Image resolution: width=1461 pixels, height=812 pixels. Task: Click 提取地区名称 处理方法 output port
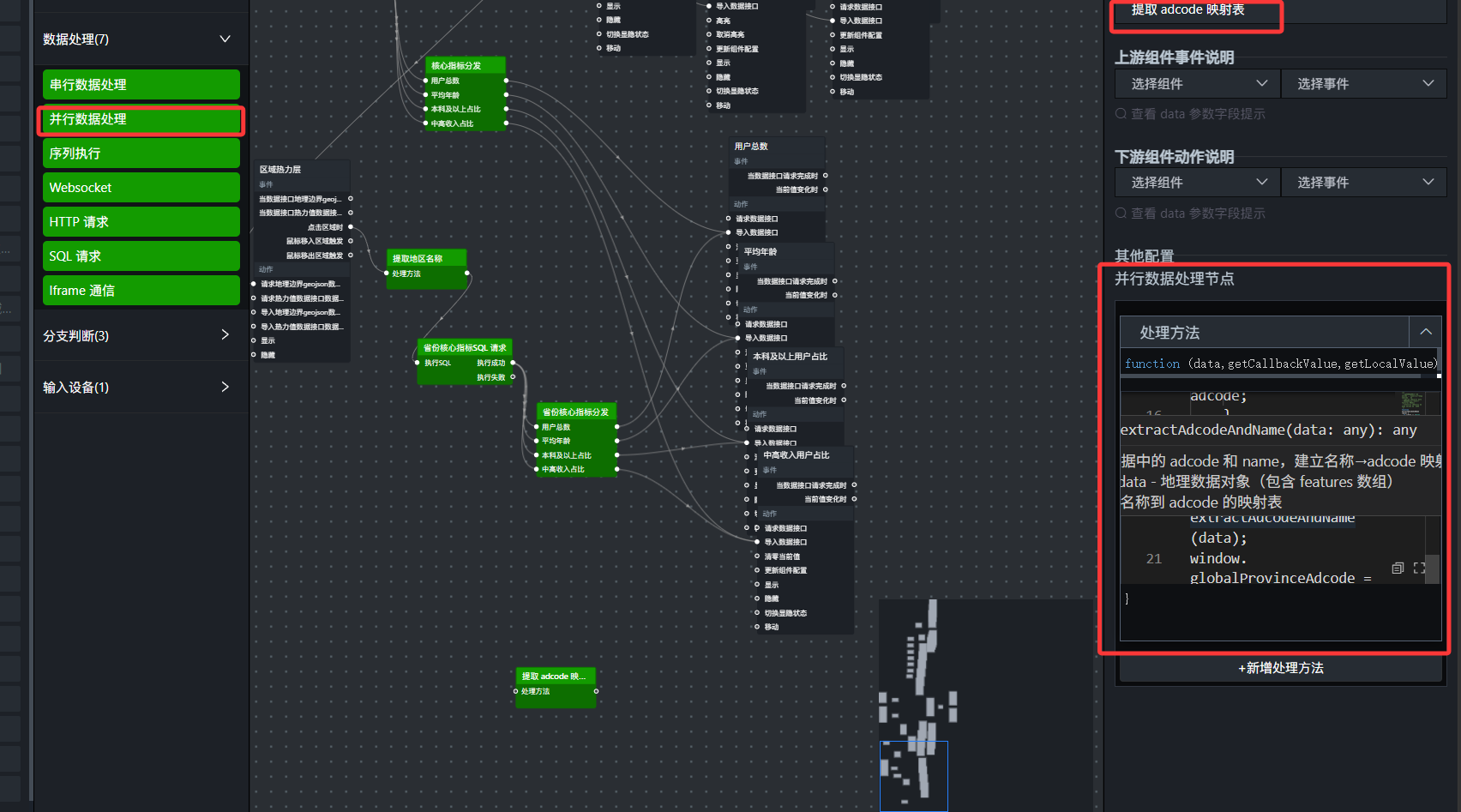pyautogui.click(x=467, y=274)
